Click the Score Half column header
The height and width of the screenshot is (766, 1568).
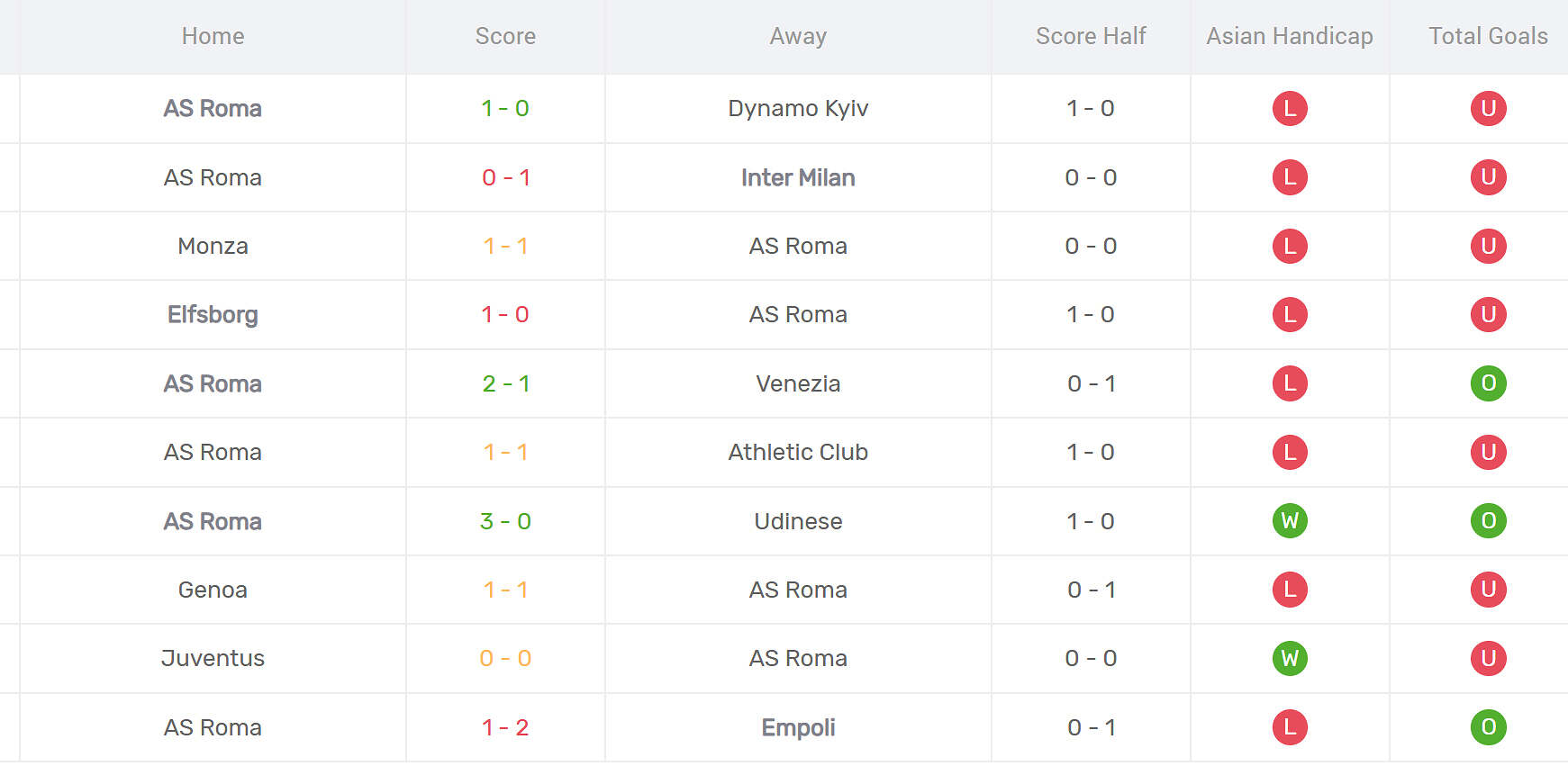click(1091, 36)
